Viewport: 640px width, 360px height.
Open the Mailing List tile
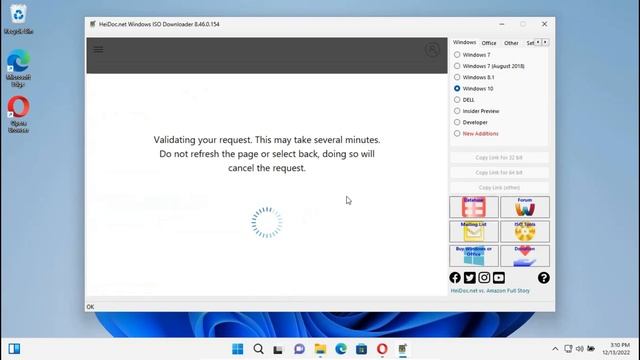pyautogui.click(x=474, y=231)
